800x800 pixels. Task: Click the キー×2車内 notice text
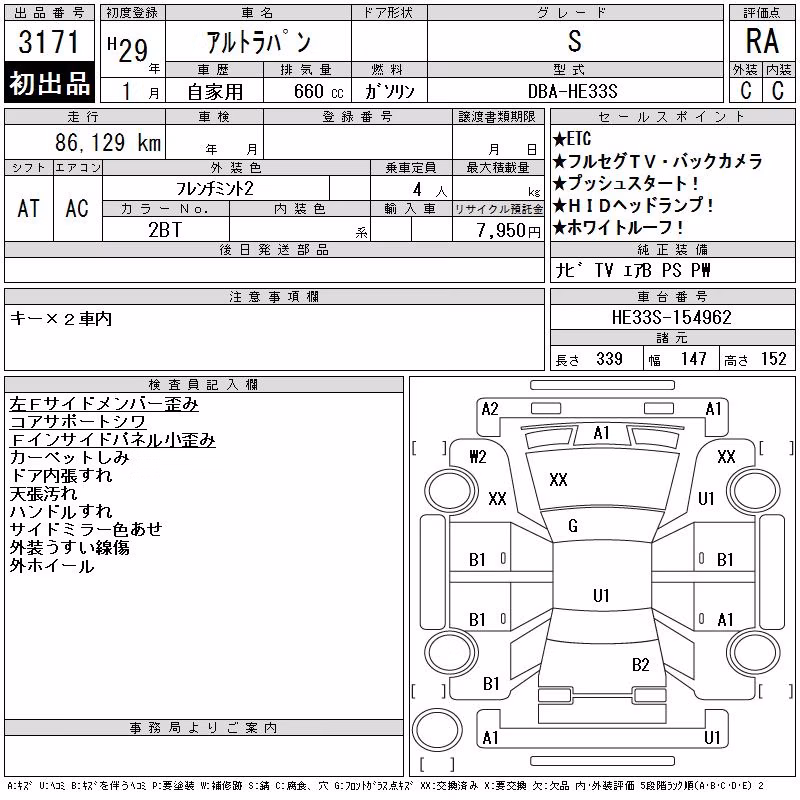(x=61, y=319)
